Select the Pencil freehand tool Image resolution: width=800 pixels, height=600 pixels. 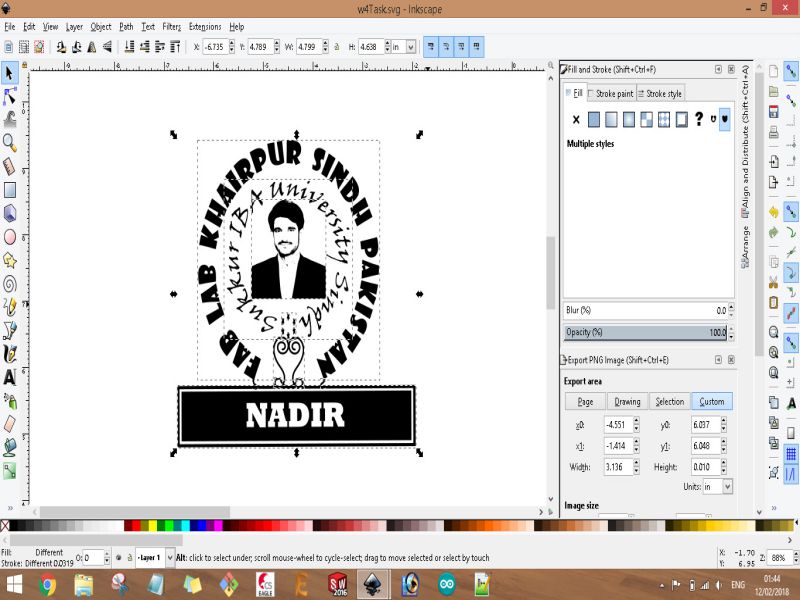coord(10,307)
